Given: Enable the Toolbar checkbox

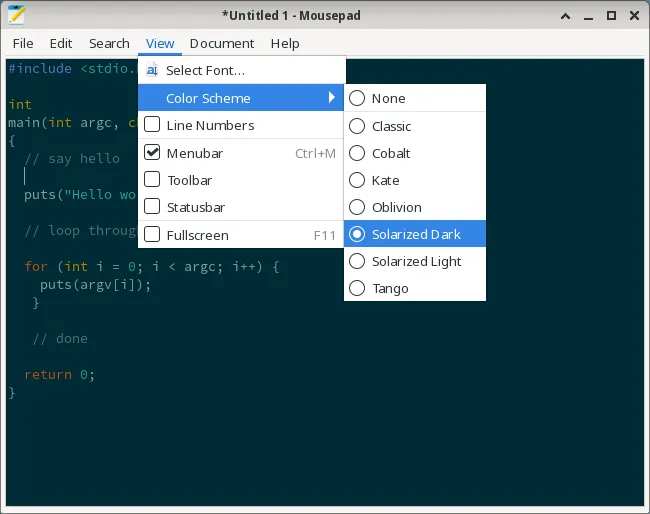Looking at the screenshot, I should click(x=152, y=180).
